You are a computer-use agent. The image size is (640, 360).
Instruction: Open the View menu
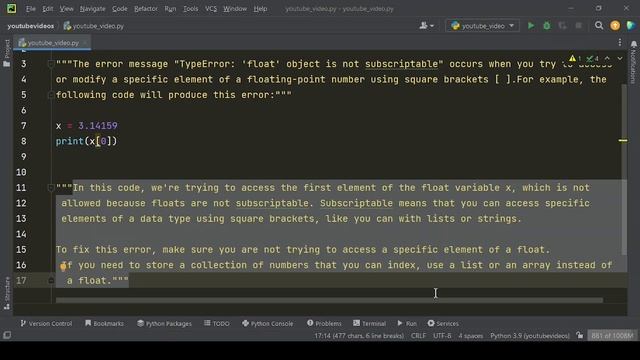pos(67,9)
